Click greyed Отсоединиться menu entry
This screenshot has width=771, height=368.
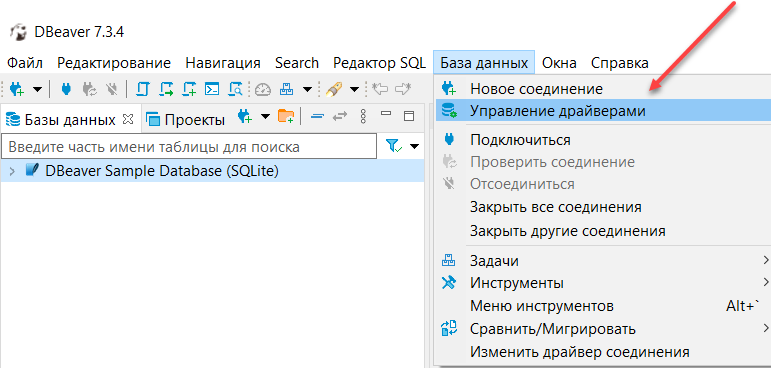coord(602,184)
